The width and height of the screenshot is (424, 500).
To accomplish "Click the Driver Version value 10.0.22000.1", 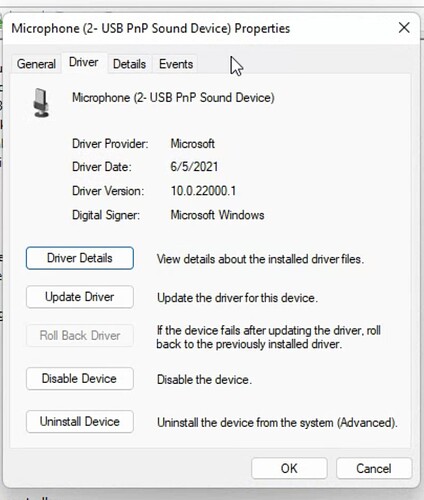I will tap(203, 191).
